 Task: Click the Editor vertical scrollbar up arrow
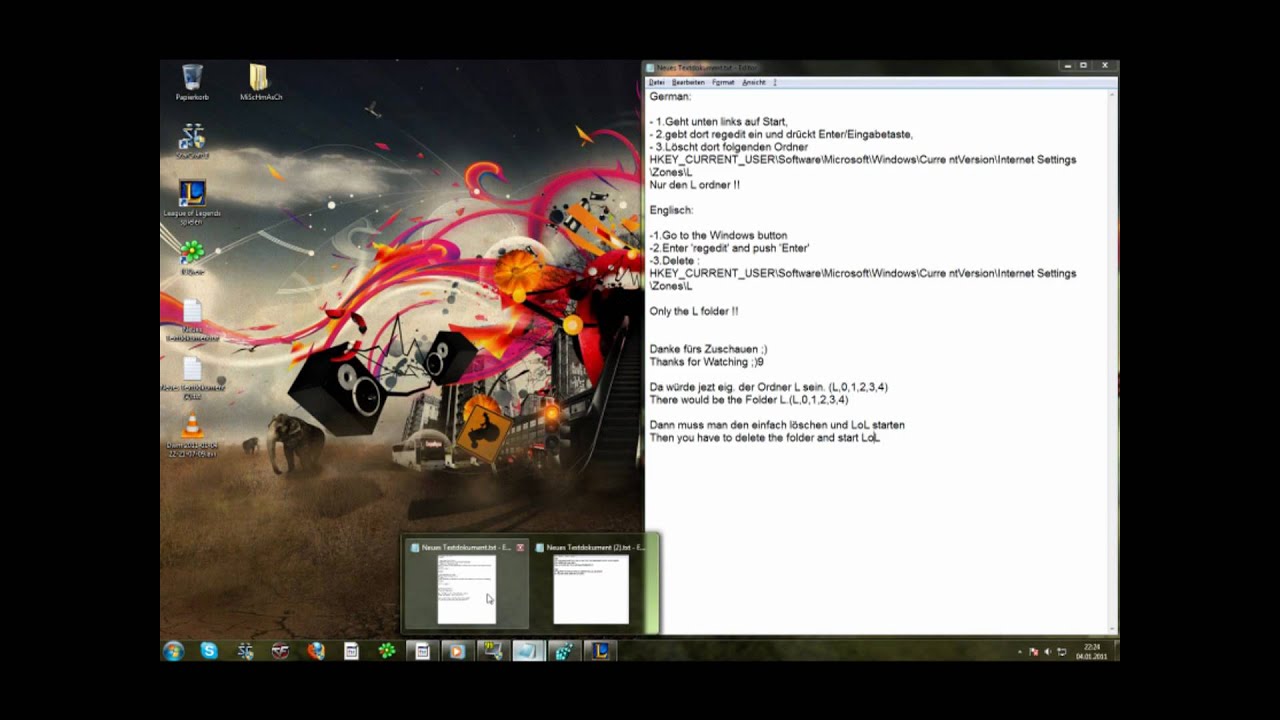pyautogui.click(x=1113, y=95)
